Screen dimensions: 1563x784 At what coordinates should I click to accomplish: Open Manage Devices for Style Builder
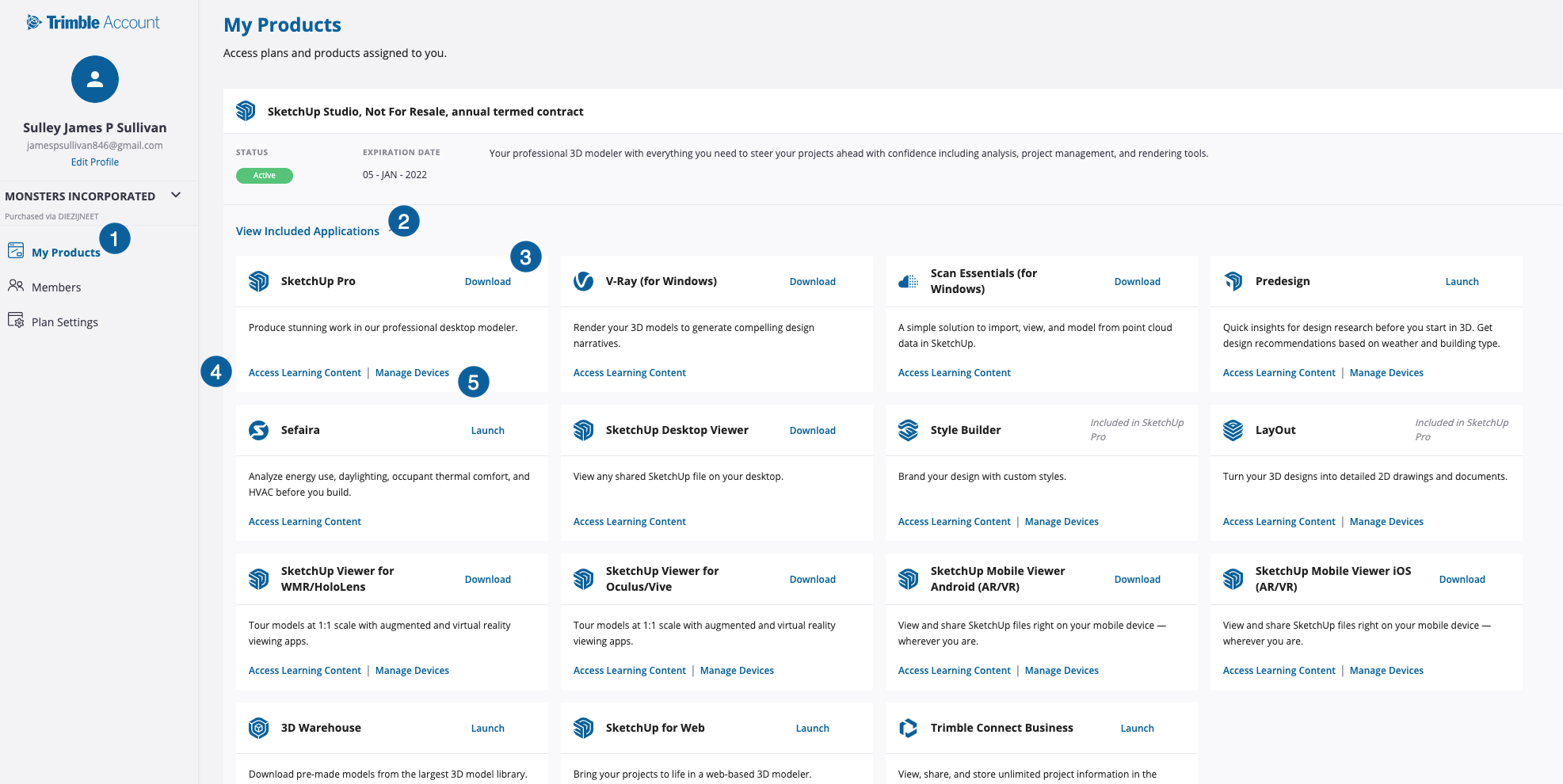(1062, 522)
